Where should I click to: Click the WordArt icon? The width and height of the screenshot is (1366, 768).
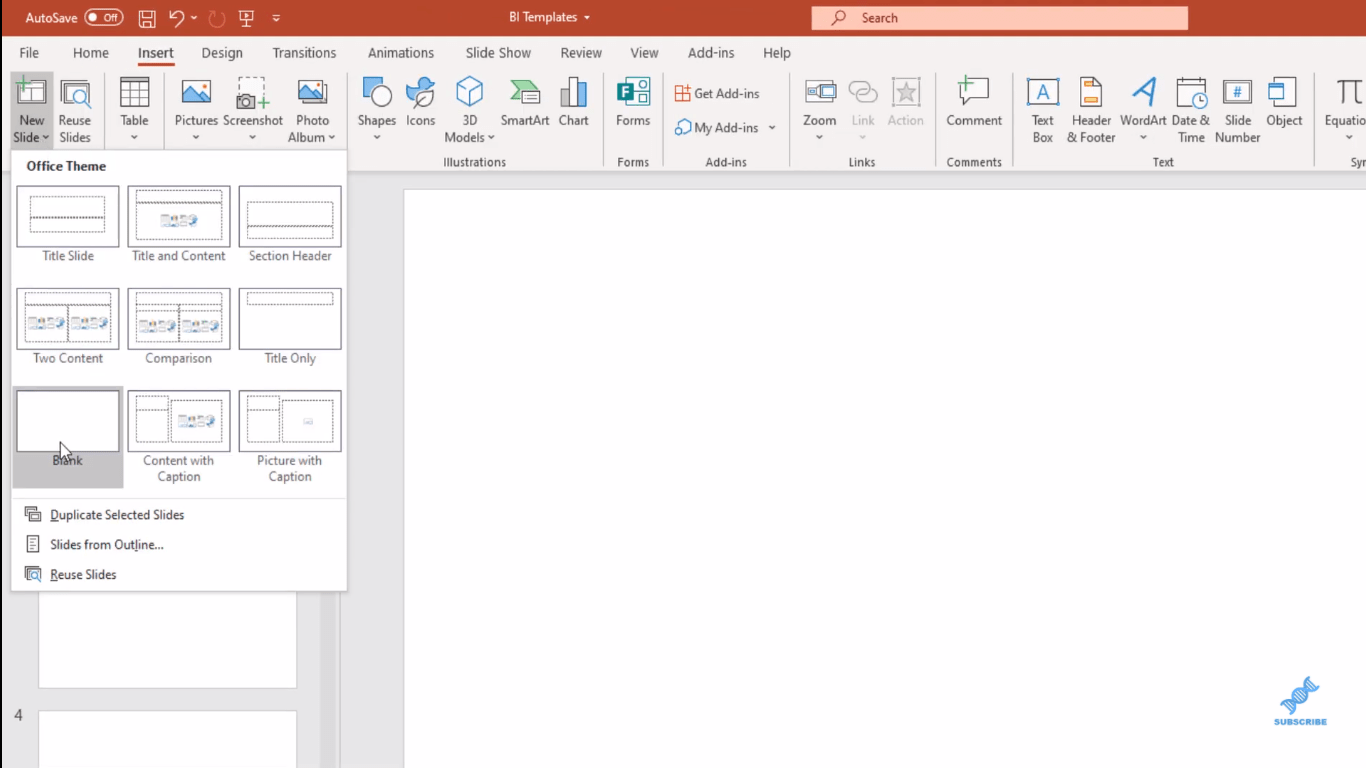pyautogui.click(x=1144, y=93)
